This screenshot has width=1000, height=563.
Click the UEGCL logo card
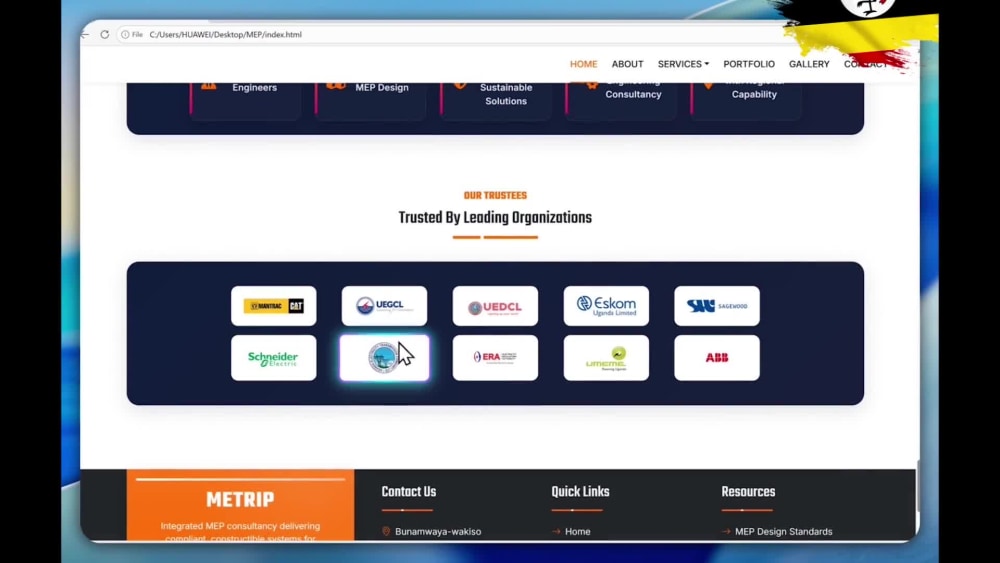click(385, 306)
